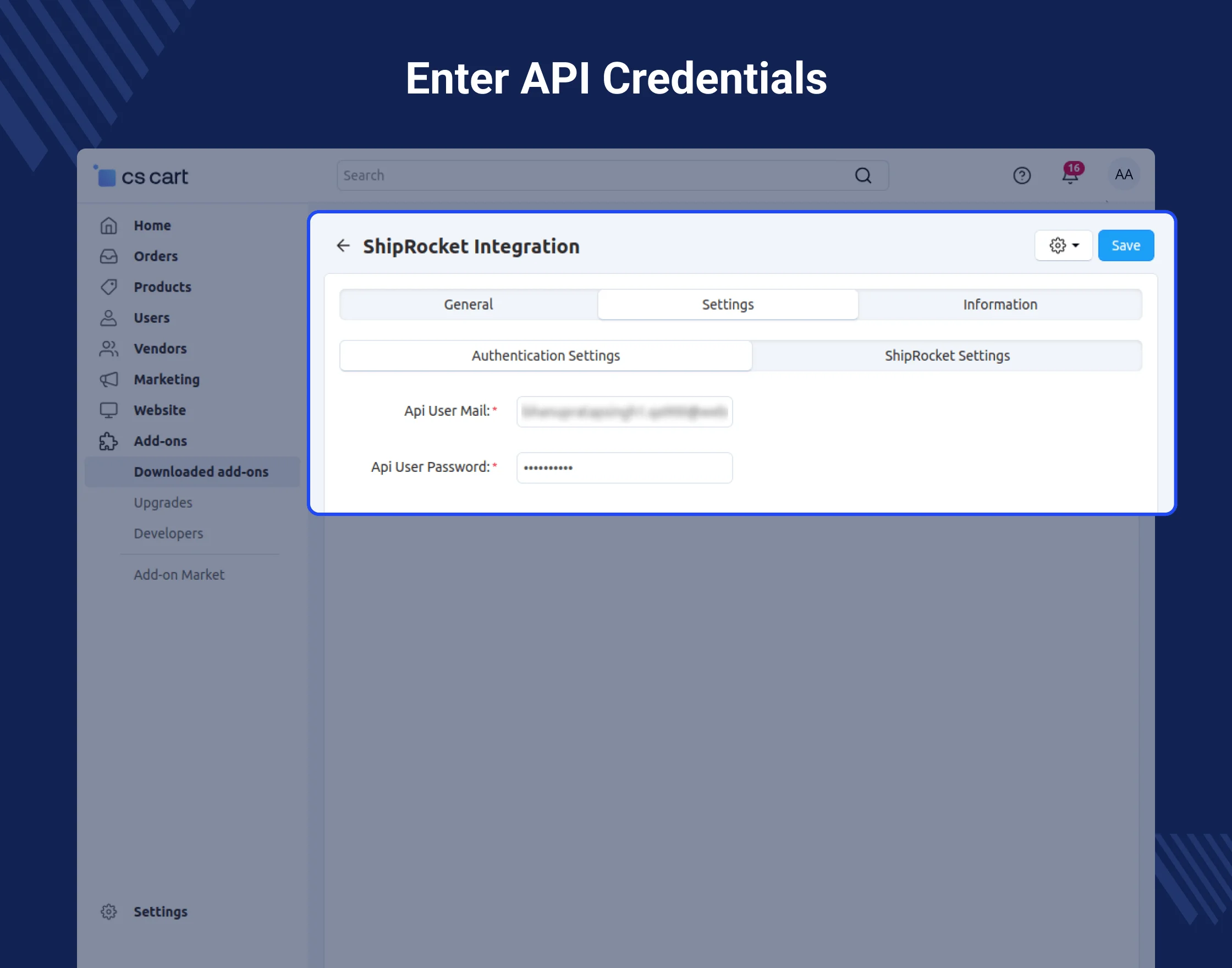Viewport: 1232px width, 968px height.
Task: Click the blue Save button
Action: tap(1125, 245)
